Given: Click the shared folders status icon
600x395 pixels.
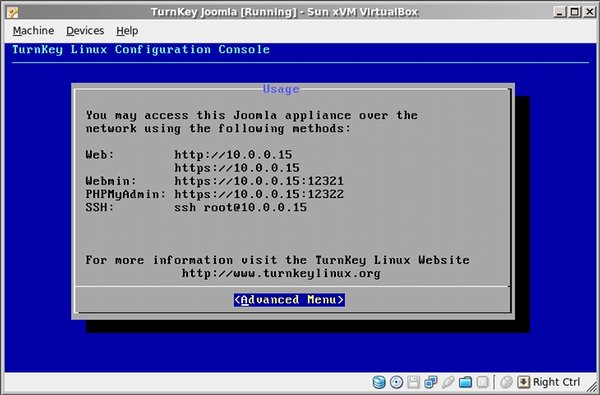Looking at the screenshot, I should [x=465, y=382].
